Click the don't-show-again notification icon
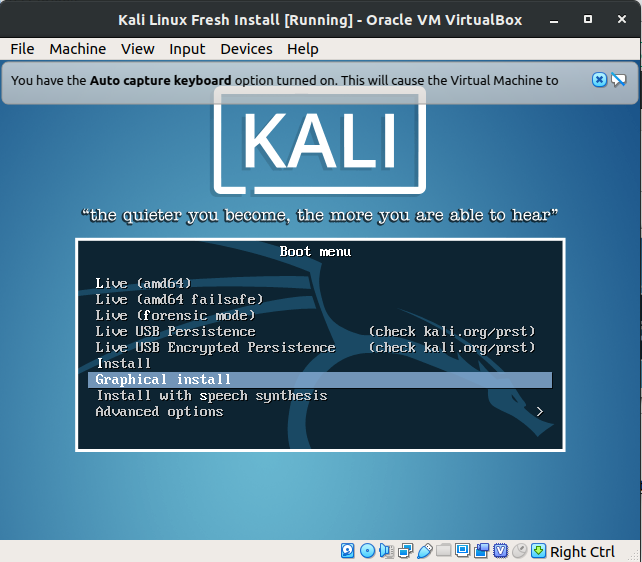The width and height of the screenshot is (642, 562). tap(619, 80)
